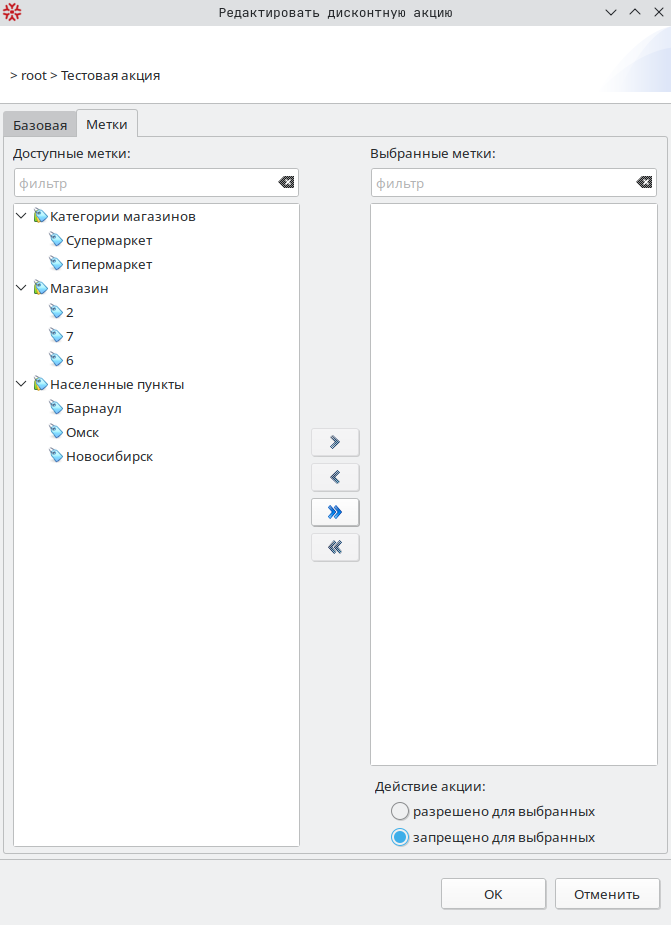The width and height of the screenshot is (671, 925).
Task: Clear the selected labels filter field
Action: click(644, 183)
